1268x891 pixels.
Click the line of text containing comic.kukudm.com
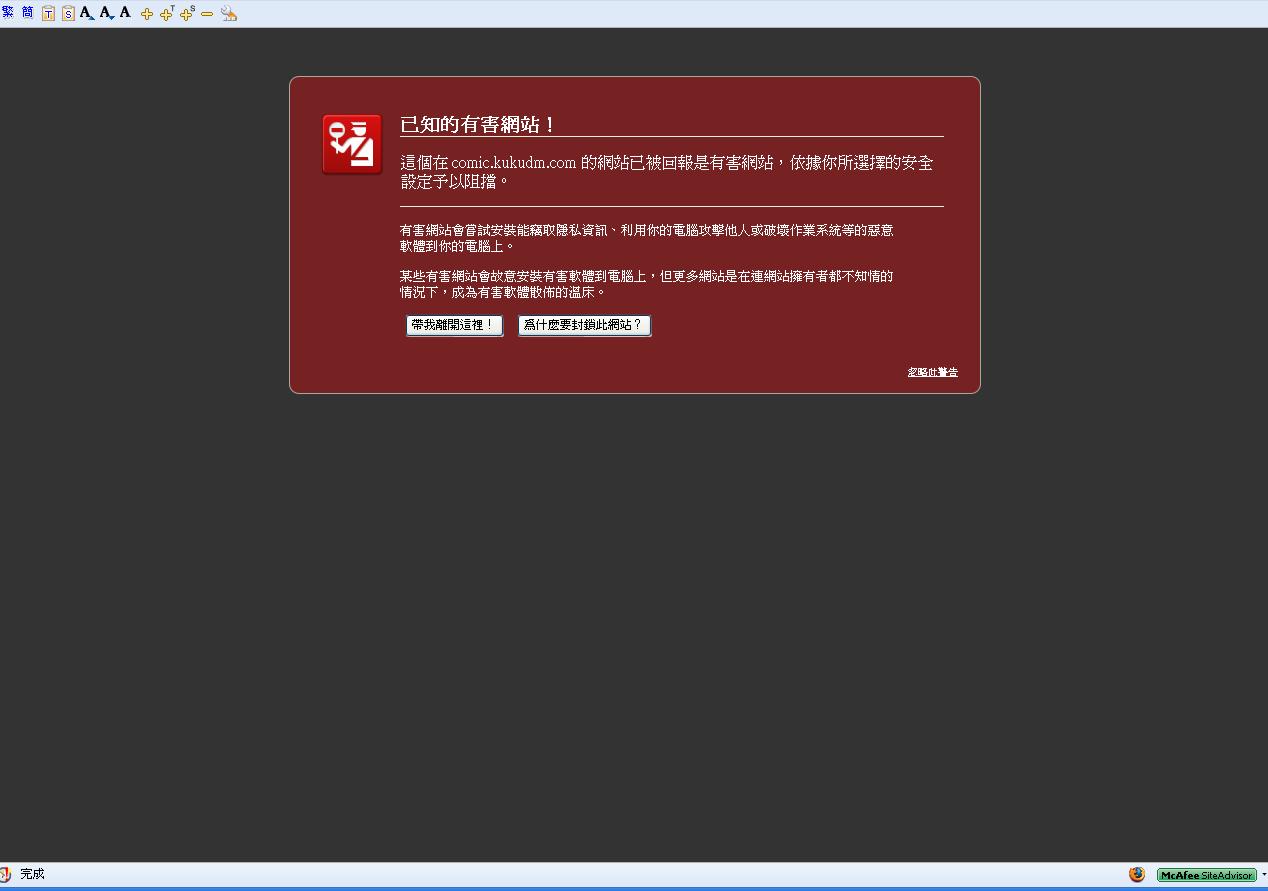pos(667,163)
